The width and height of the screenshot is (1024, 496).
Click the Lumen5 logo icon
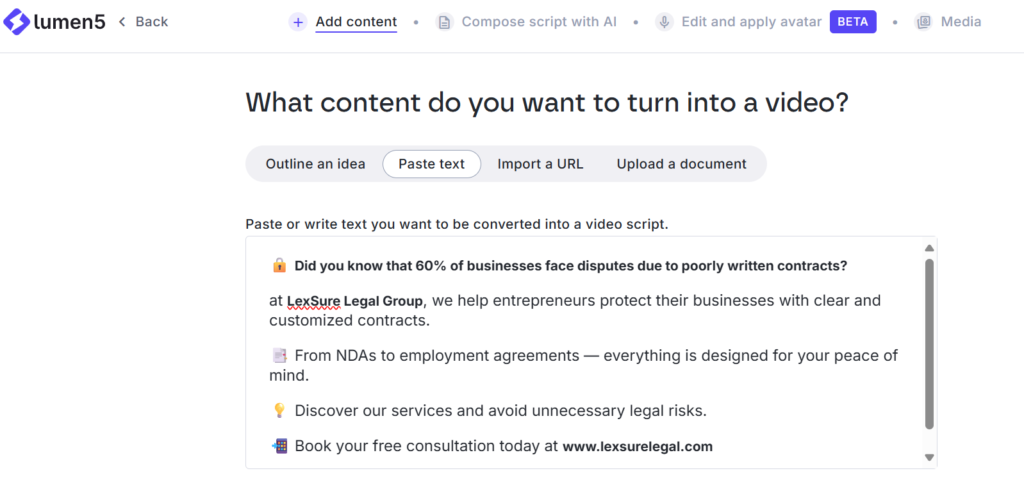pyautogui.click(x=17, y=22)
